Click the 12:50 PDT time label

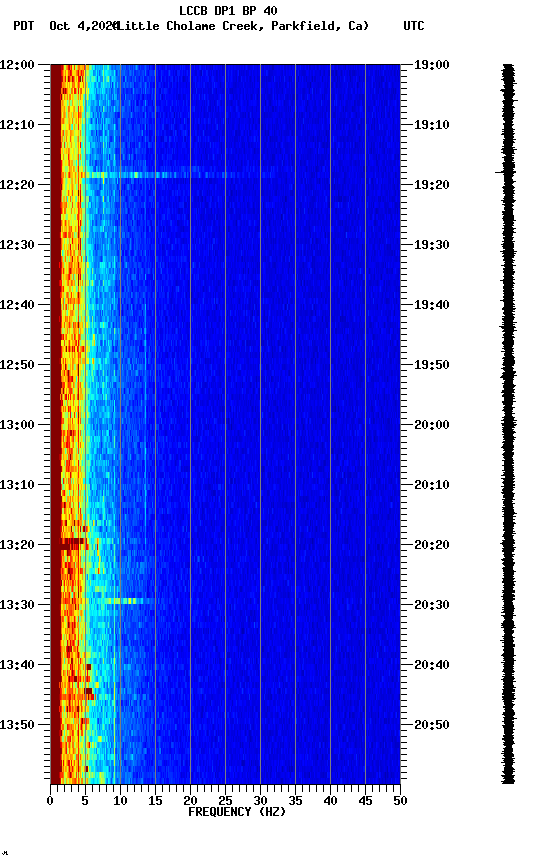[x=17, y=365]
